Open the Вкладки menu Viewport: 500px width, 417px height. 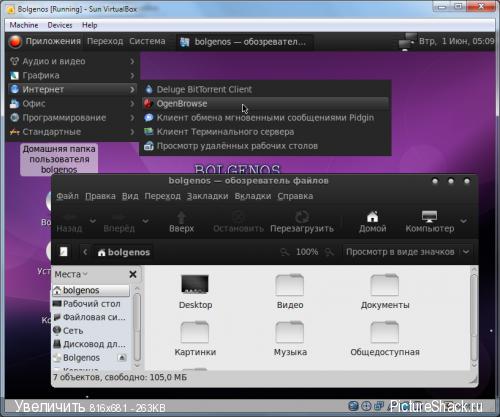pos(253,196)
